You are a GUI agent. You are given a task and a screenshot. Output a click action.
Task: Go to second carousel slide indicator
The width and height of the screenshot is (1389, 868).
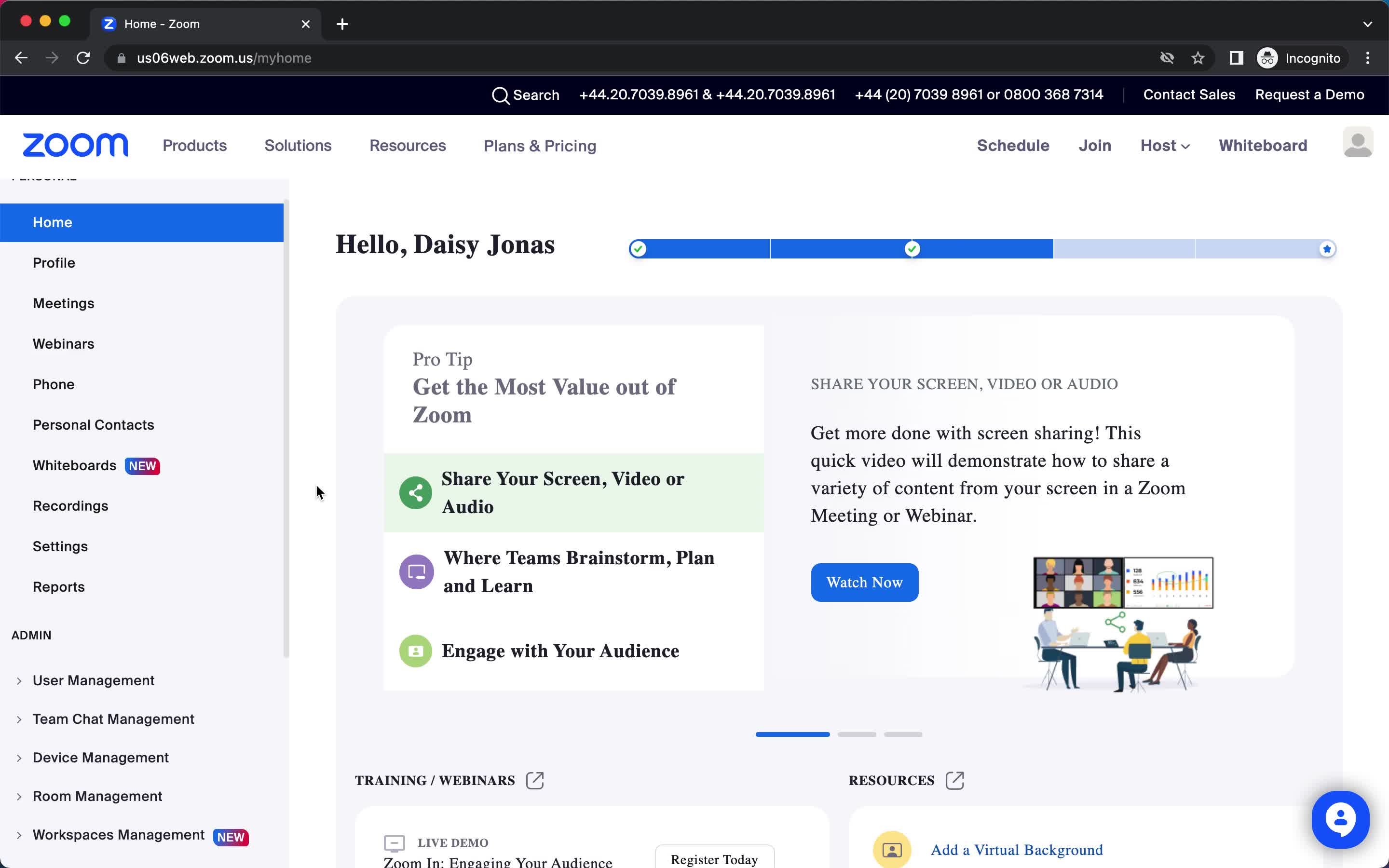coord(857,734)
